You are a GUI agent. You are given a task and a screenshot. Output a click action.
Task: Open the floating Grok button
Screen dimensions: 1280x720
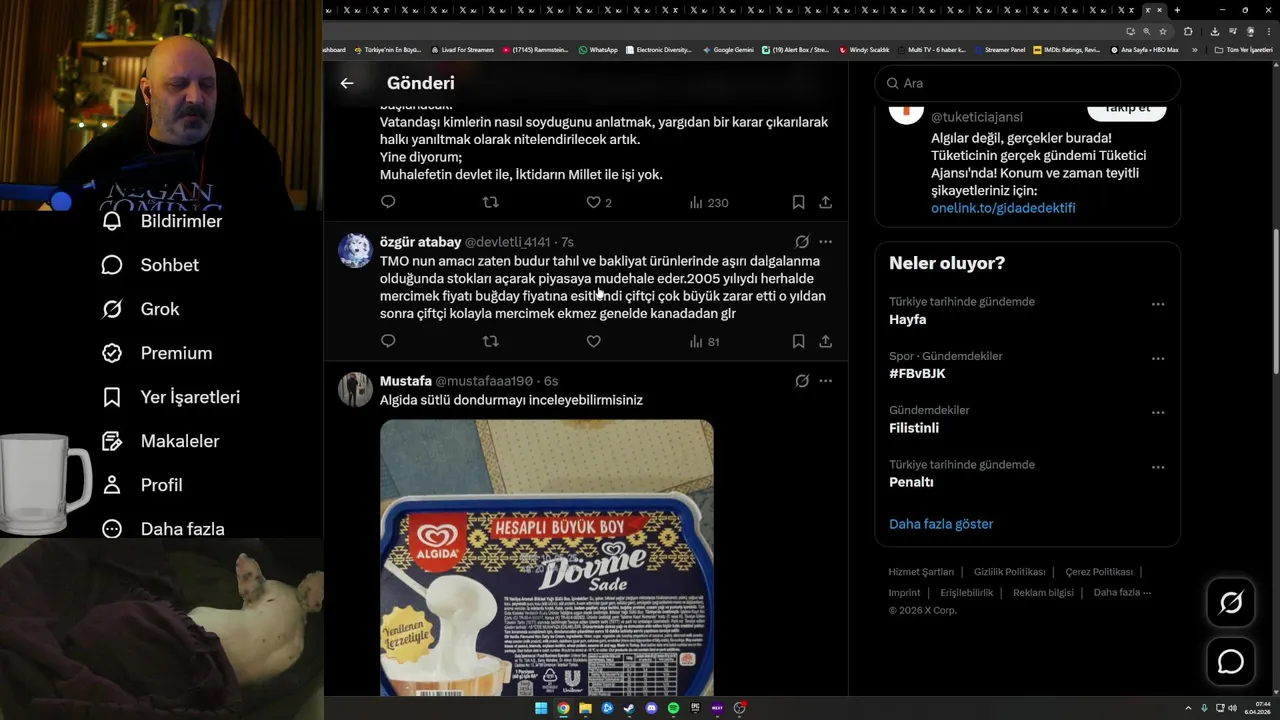click(1231, 602)
